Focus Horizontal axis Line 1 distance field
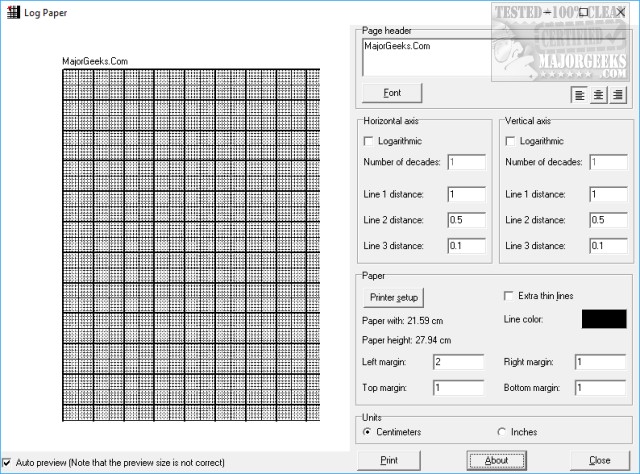 tap(467, 194)
